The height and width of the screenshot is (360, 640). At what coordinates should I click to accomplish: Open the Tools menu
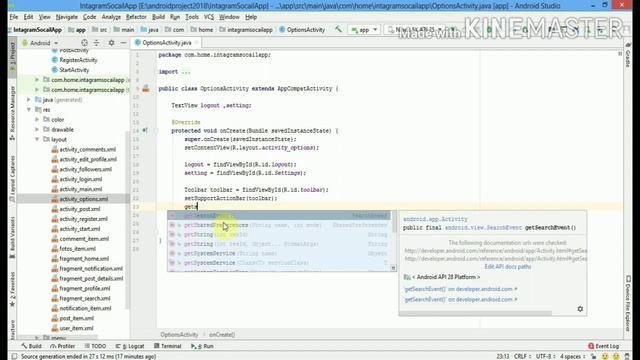click(x=192, y=17)
